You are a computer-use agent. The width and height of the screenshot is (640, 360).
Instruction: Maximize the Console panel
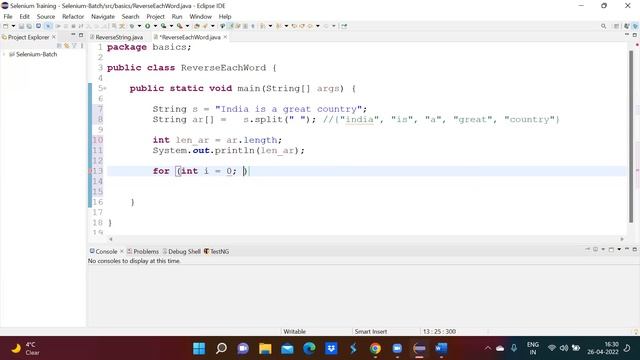(x=635, y=249)
